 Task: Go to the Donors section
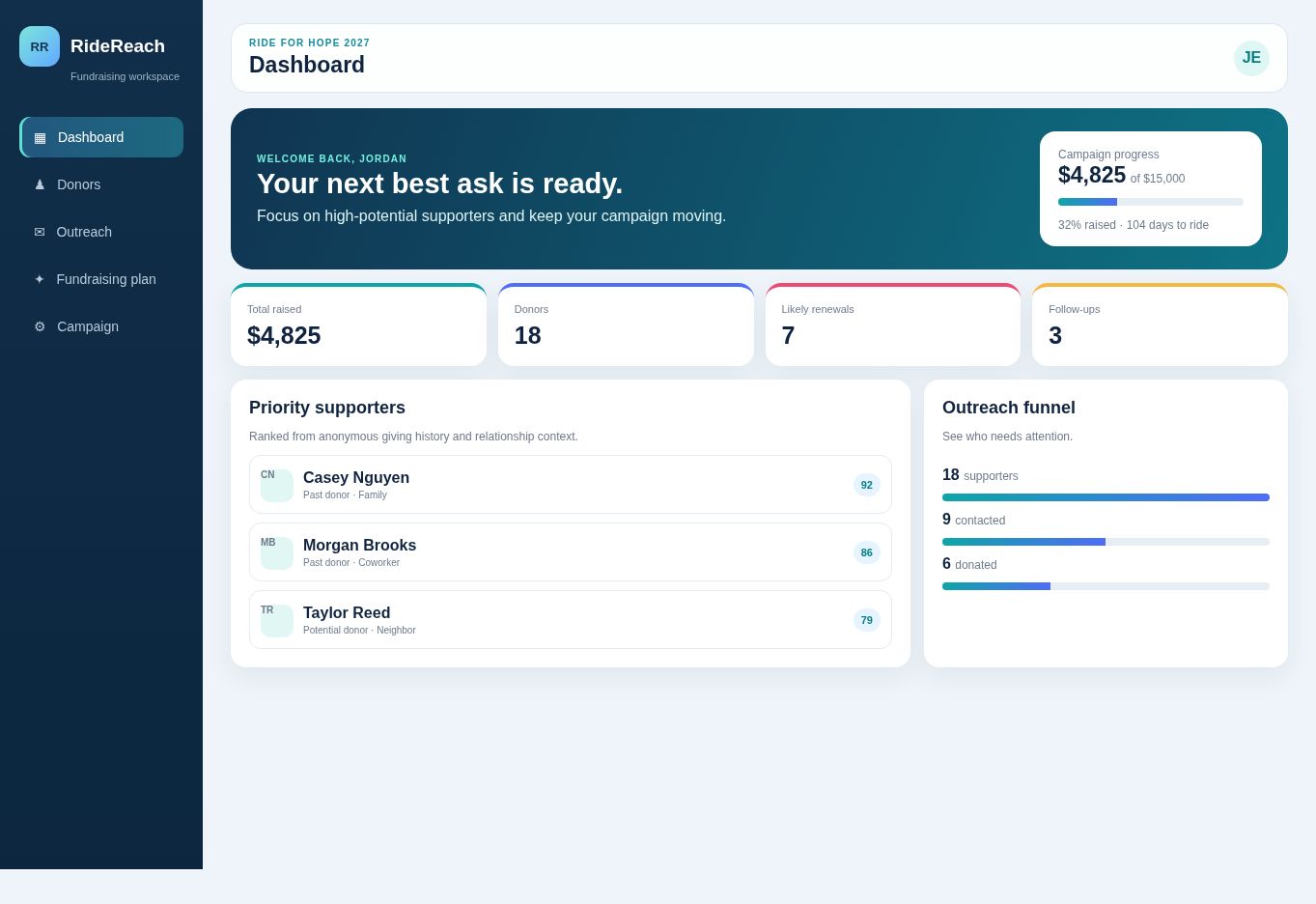(x=101, y=184)
